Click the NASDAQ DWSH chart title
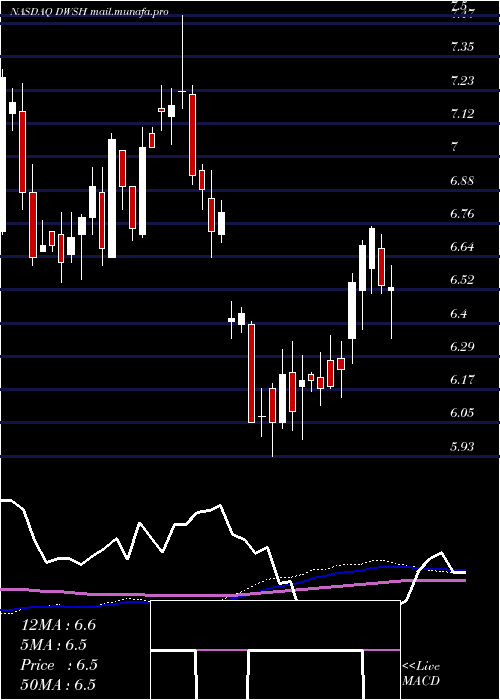Screen dimensions: 500x700 88,12
